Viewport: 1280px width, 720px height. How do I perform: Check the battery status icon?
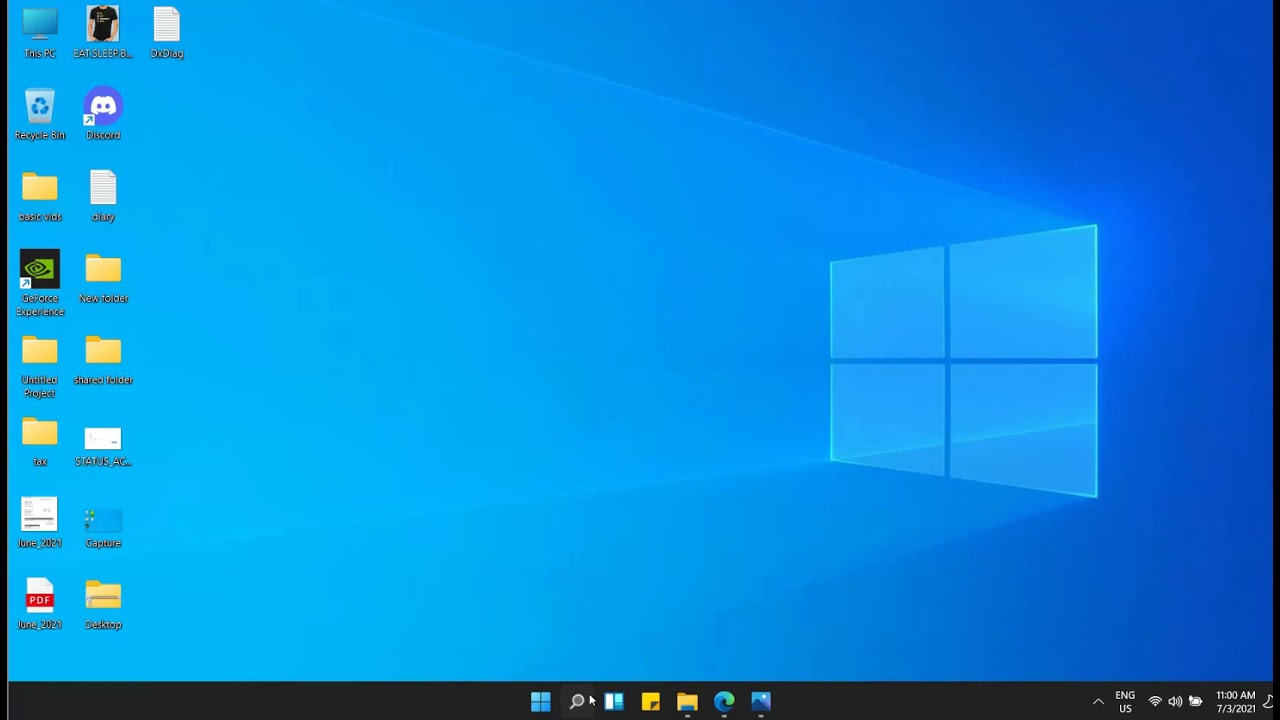[1195, 701]
